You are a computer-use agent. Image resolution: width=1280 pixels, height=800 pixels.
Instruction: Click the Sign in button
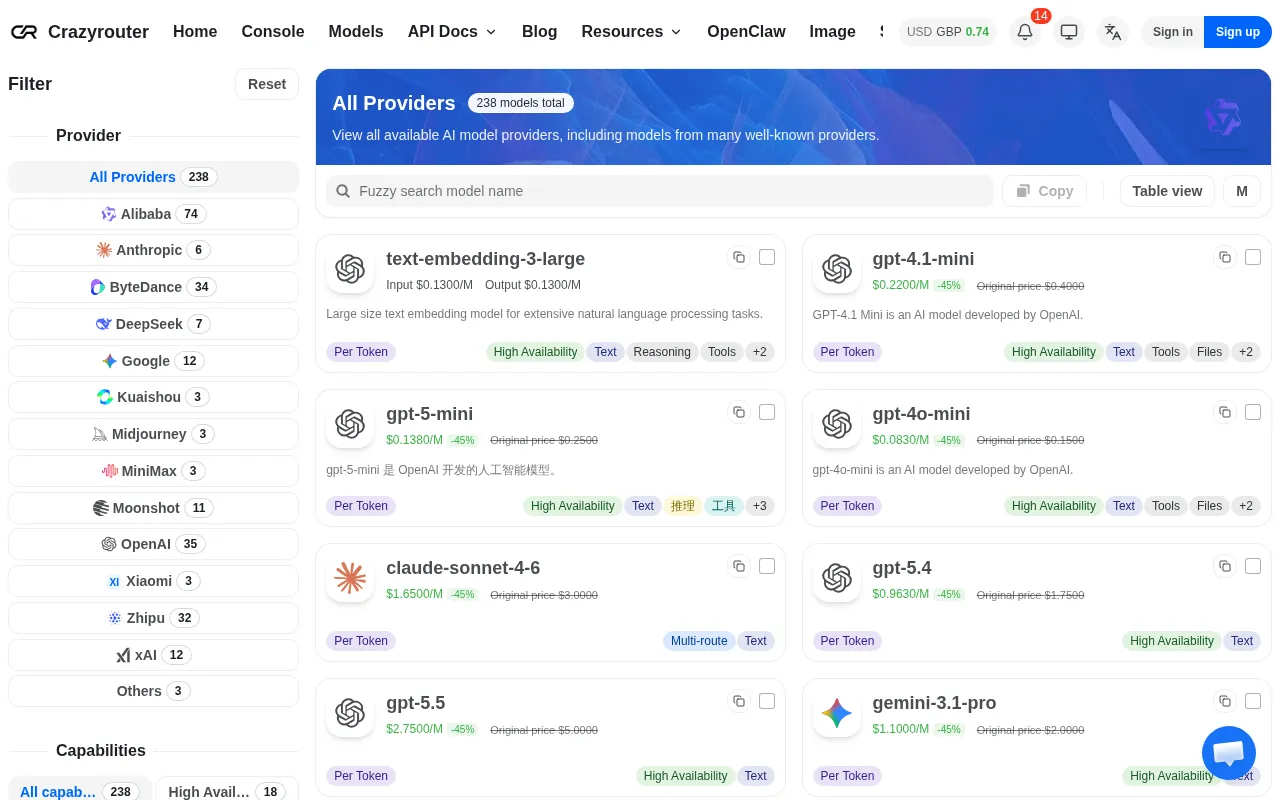[x=1172, y=32]
